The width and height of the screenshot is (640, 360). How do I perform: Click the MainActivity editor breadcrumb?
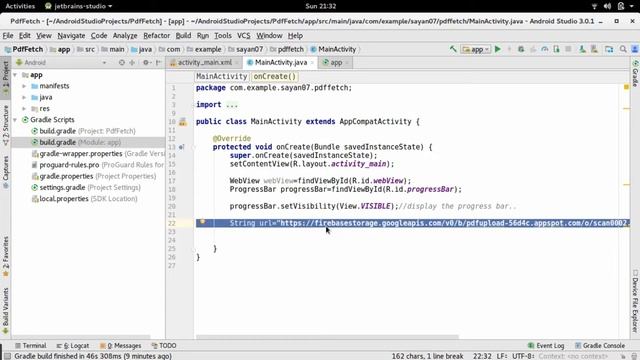pos(222,76)
